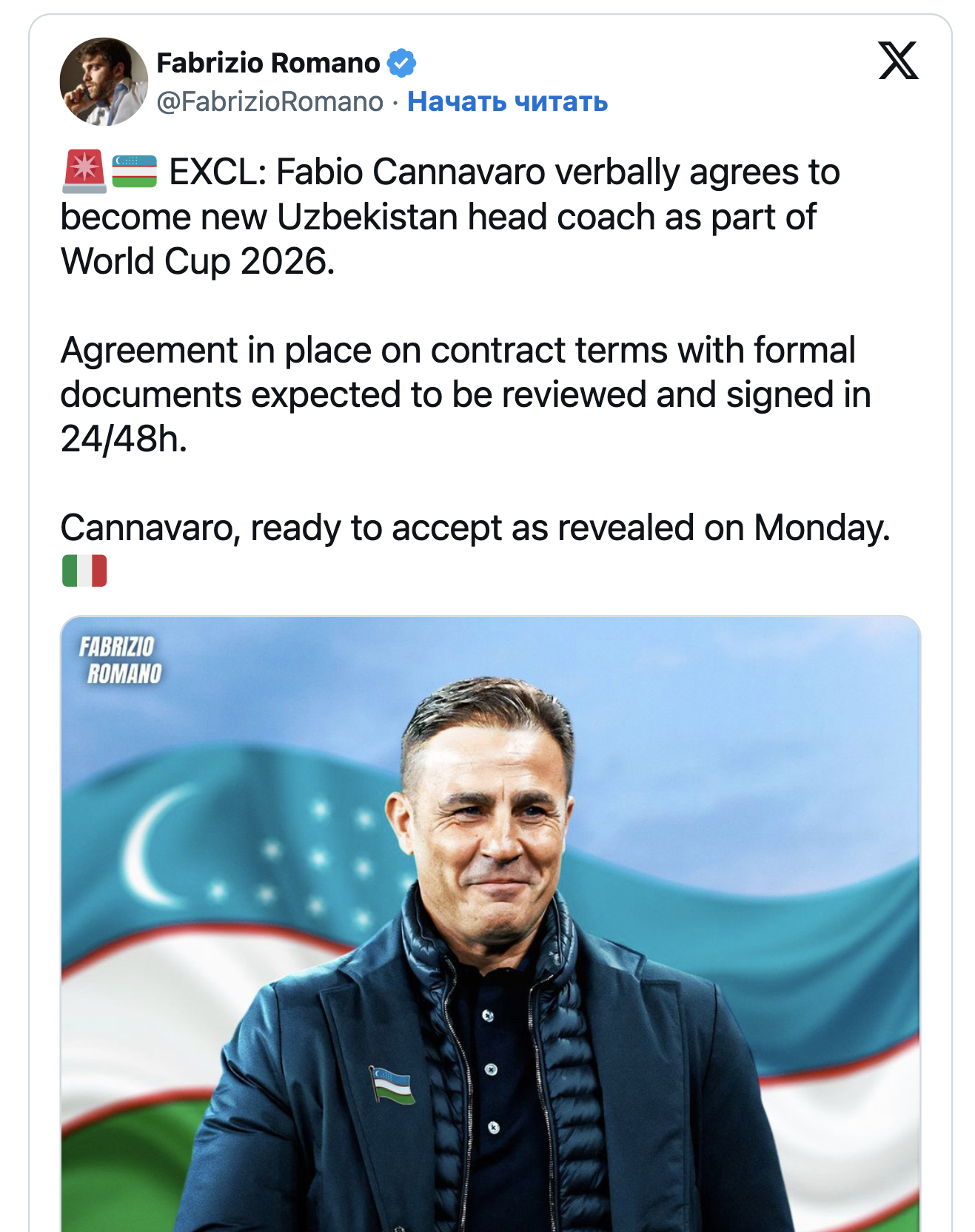Click the "FABRIZIO ROMANO" watermark in photo

tap(120, 660)
